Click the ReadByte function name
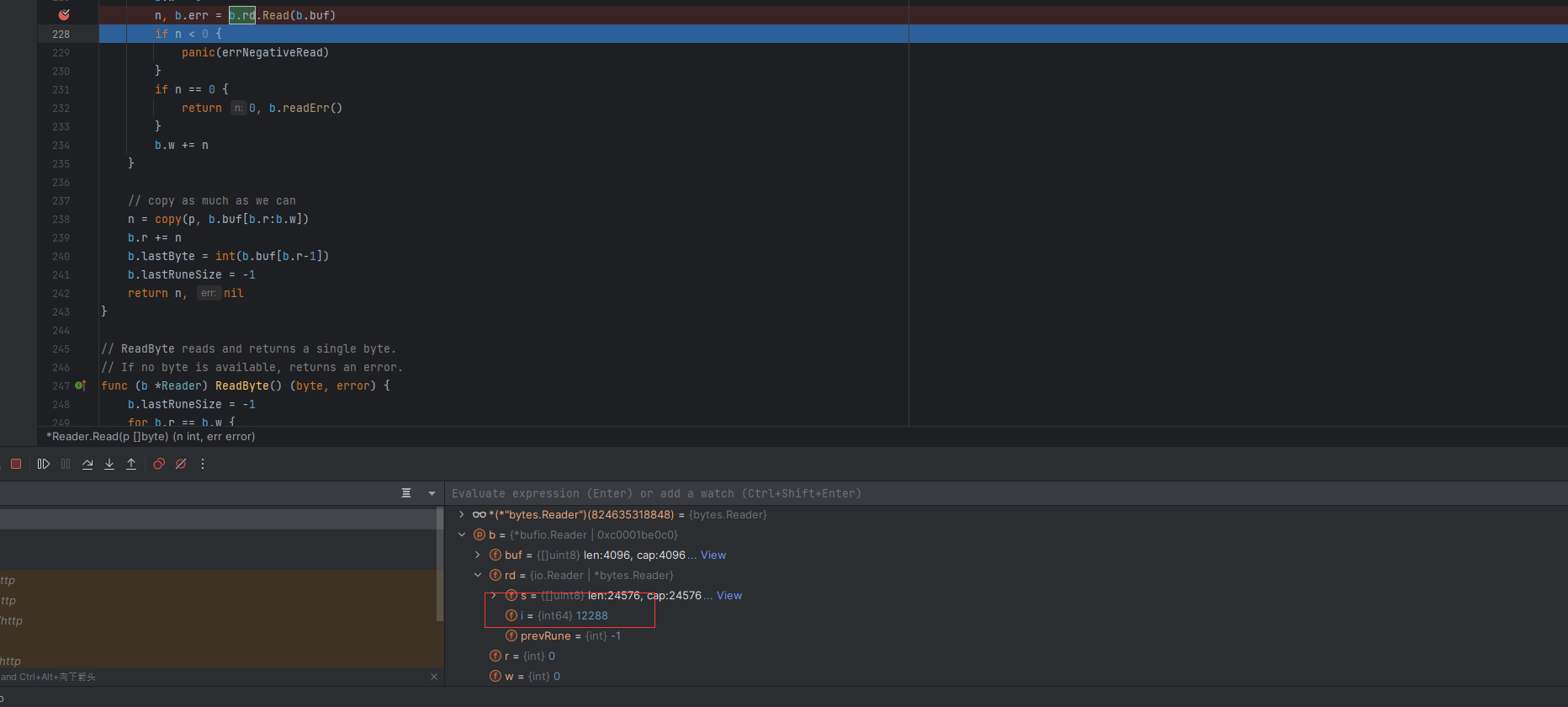 (242, 385)
